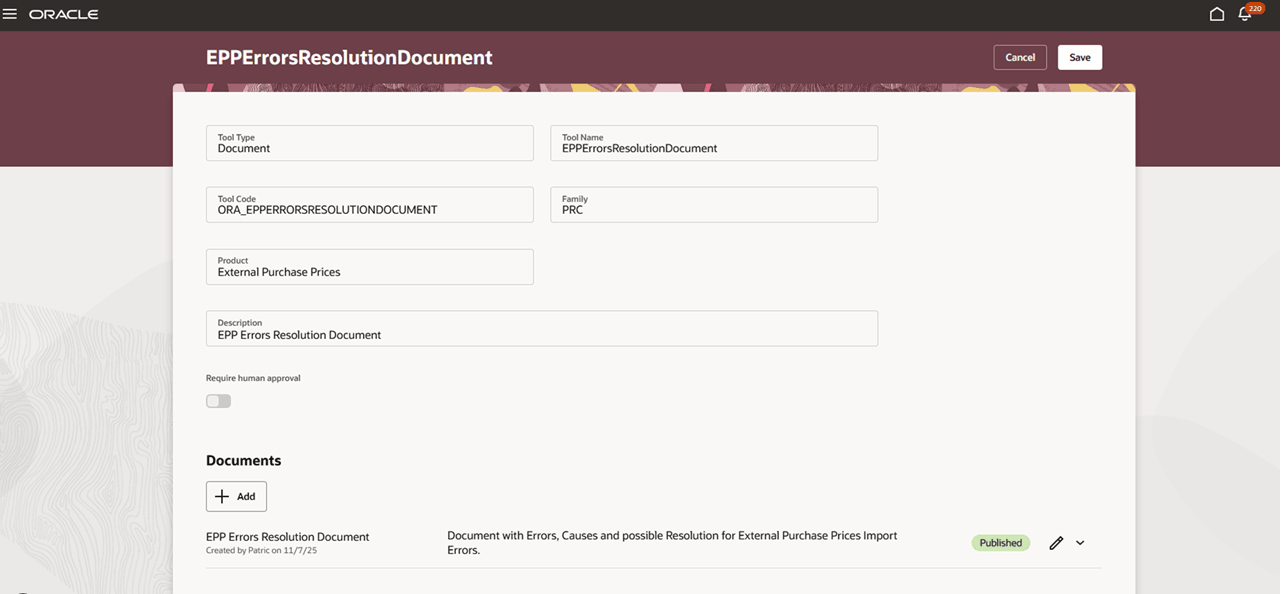Viewport: 1281px width, 594px height.
Task: Click the home icon in top bar
Action: click(1216, 14)
